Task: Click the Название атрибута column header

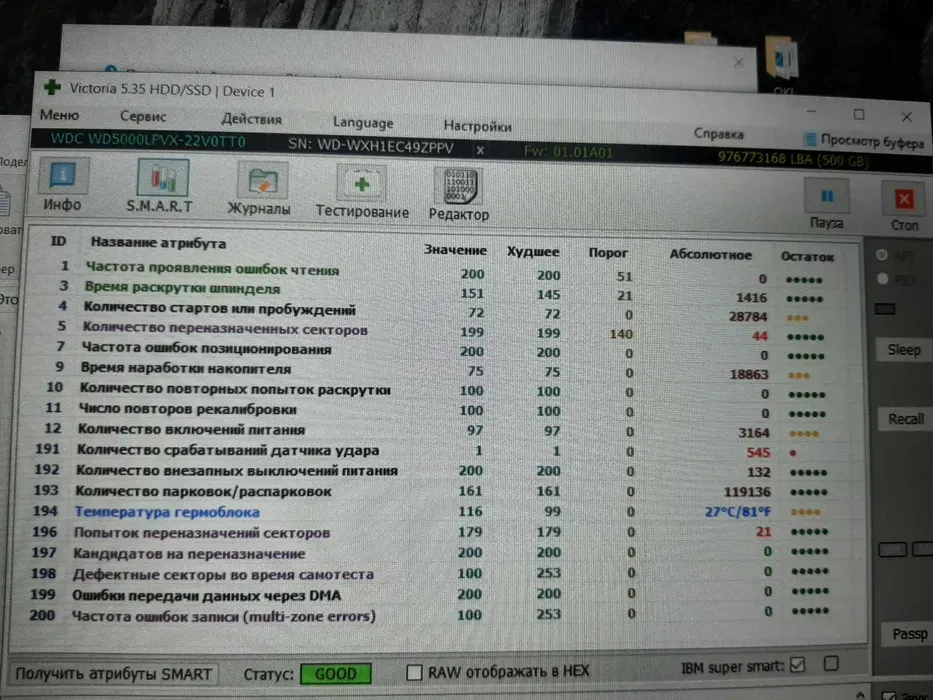Action: (x=158, y=243)
